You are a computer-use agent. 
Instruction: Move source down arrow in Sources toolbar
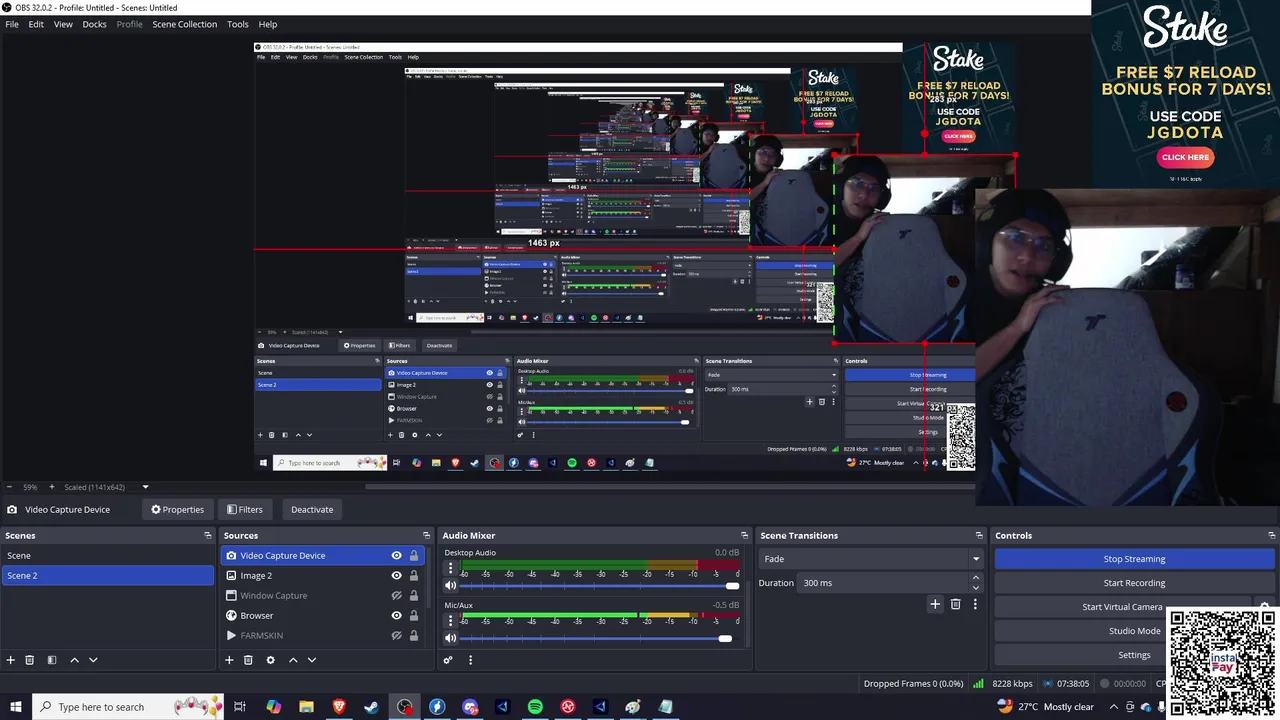click(312, 660)
